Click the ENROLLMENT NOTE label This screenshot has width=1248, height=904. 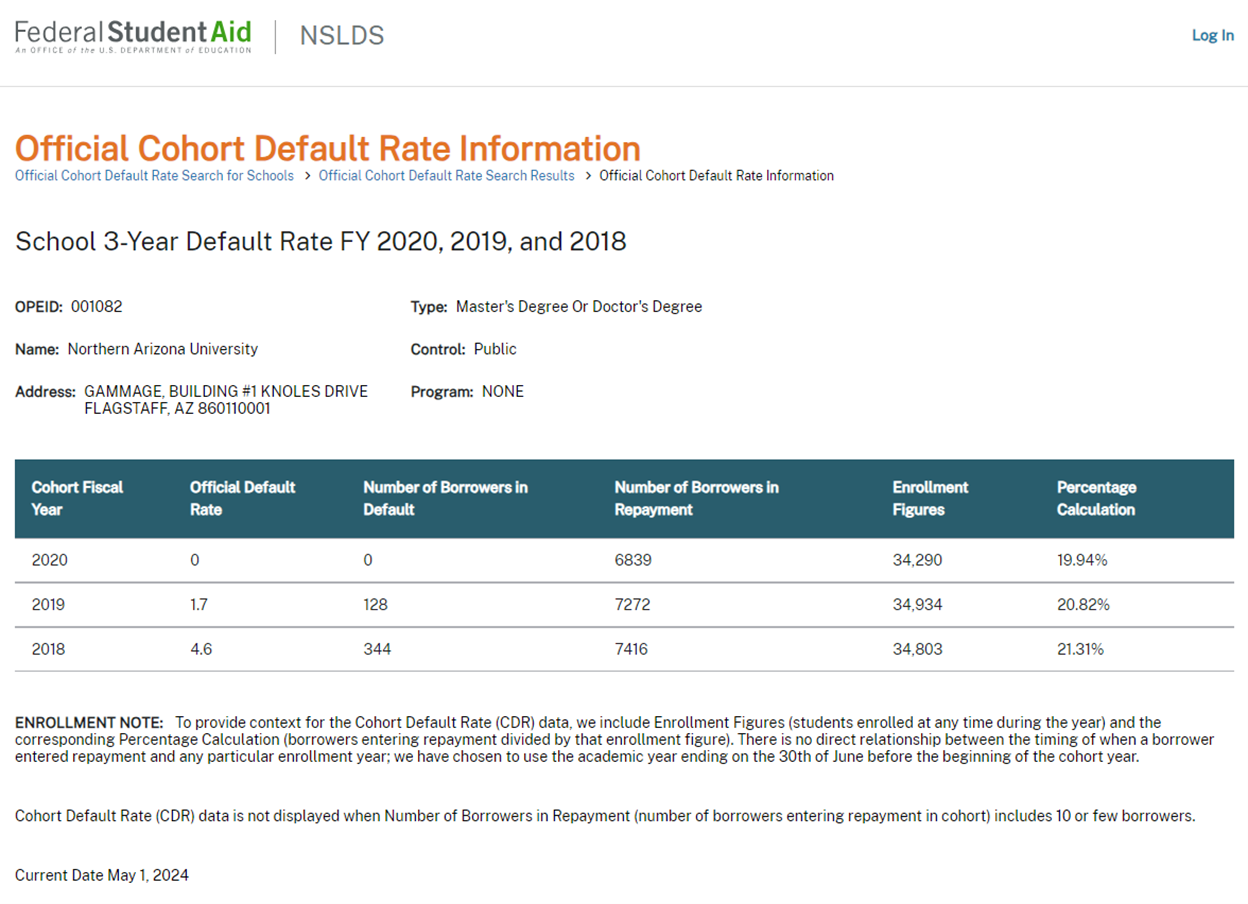tap(89, 722)
